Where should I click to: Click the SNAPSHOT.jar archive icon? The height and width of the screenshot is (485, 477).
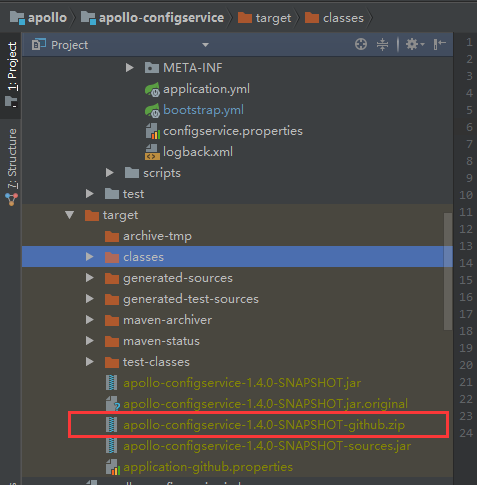(x=112, y=383)
